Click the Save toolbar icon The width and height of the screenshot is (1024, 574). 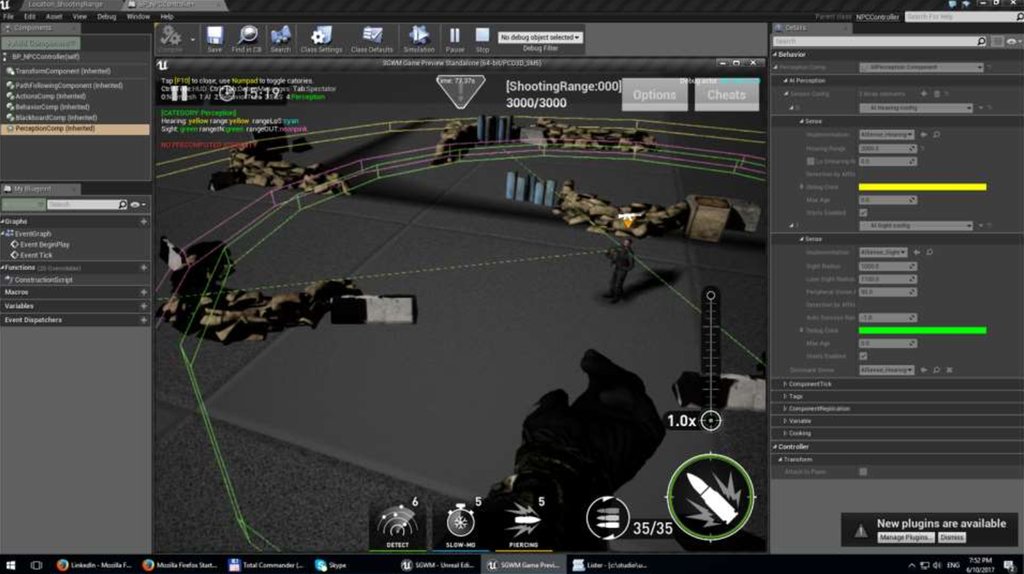(x=214, y=40)
